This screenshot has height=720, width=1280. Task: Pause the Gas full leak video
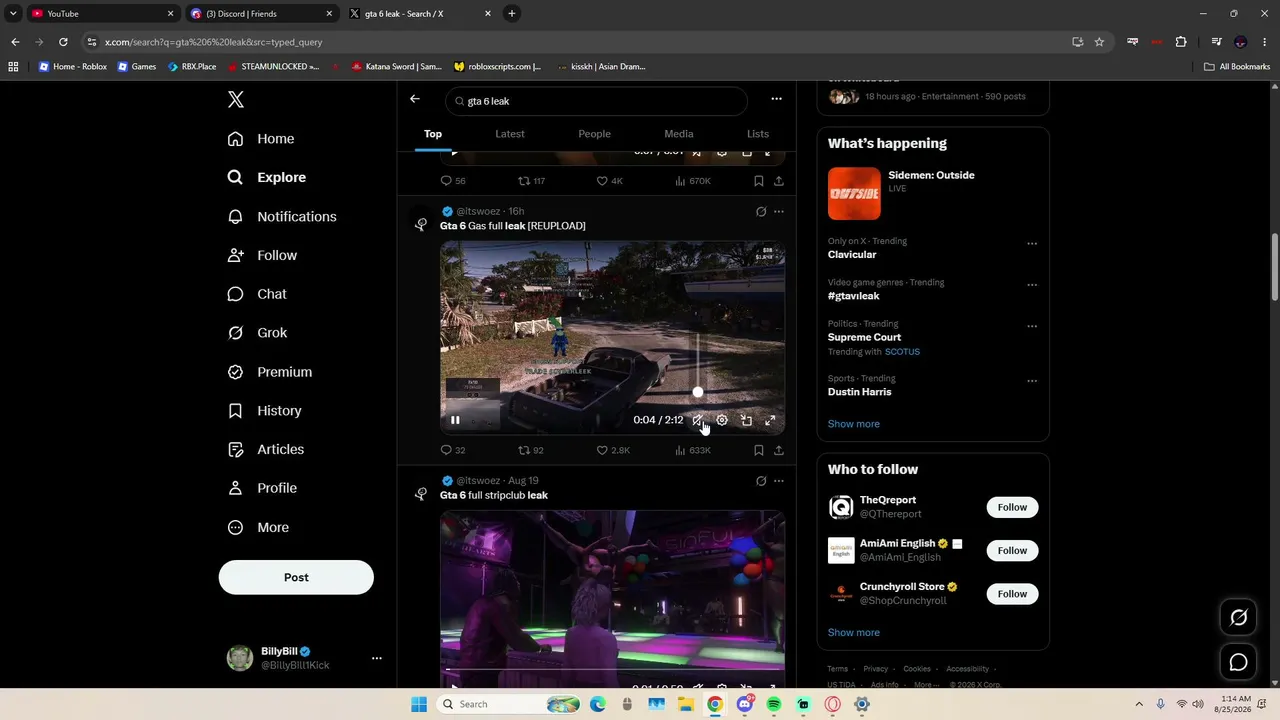(x=455, y=420)
